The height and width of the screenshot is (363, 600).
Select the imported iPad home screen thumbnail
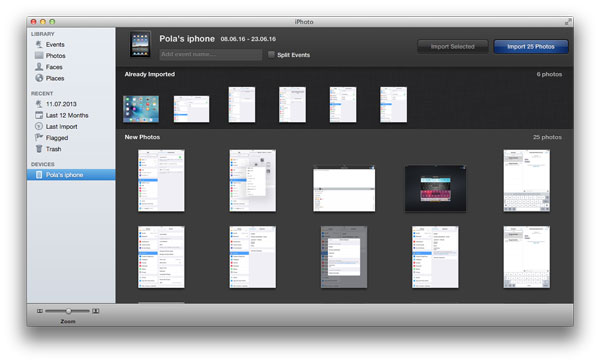tap(141, 109)
